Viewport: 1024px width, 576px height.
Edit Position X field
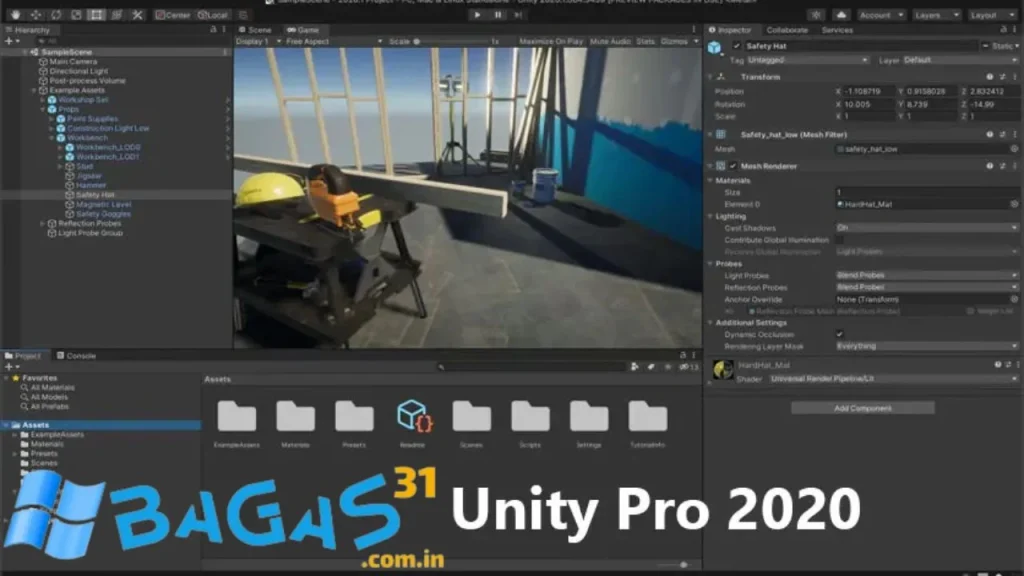868,91
